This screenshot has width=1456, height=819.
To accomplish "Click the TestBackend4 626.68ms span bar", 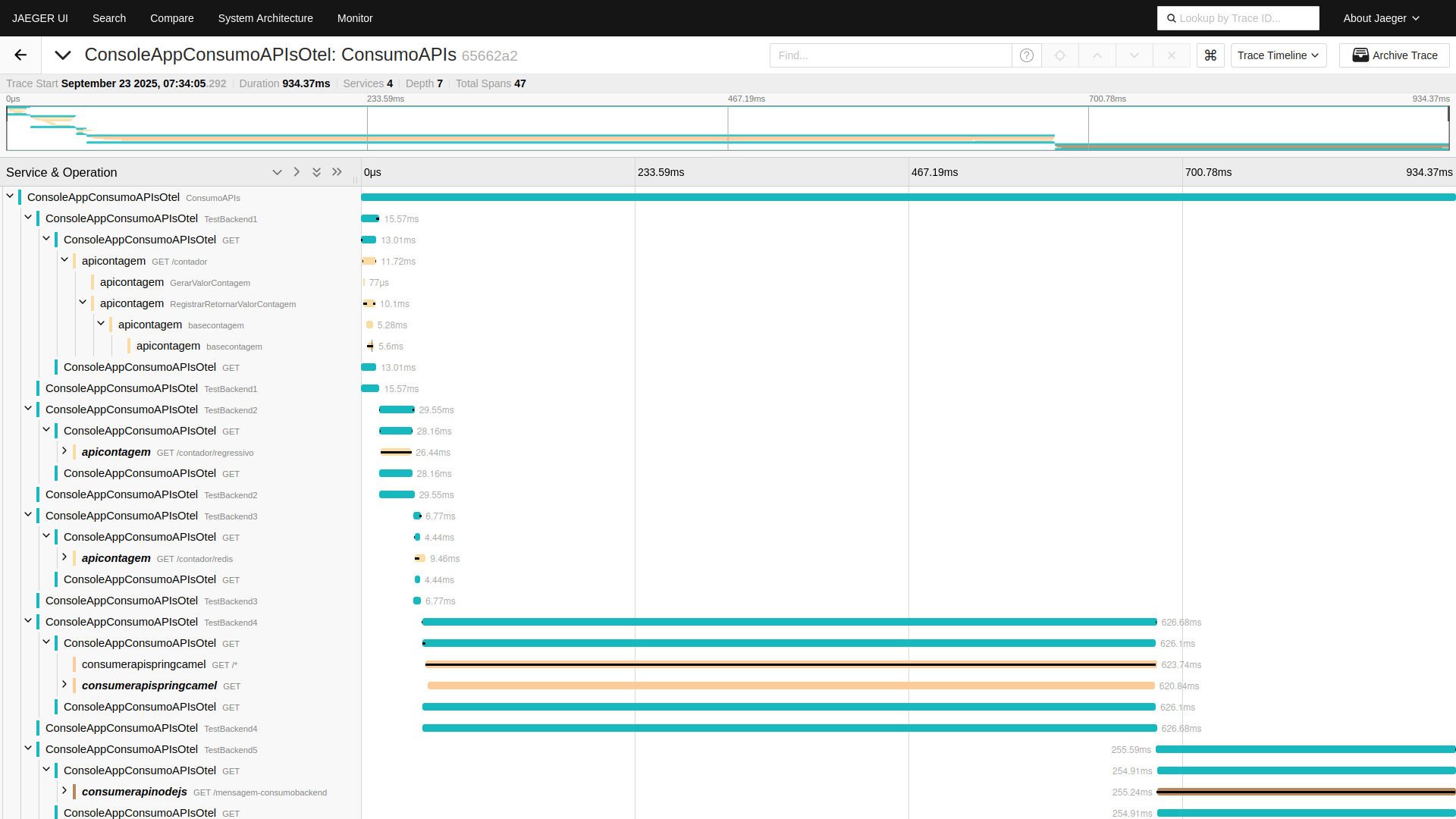I will coord(789,622).
